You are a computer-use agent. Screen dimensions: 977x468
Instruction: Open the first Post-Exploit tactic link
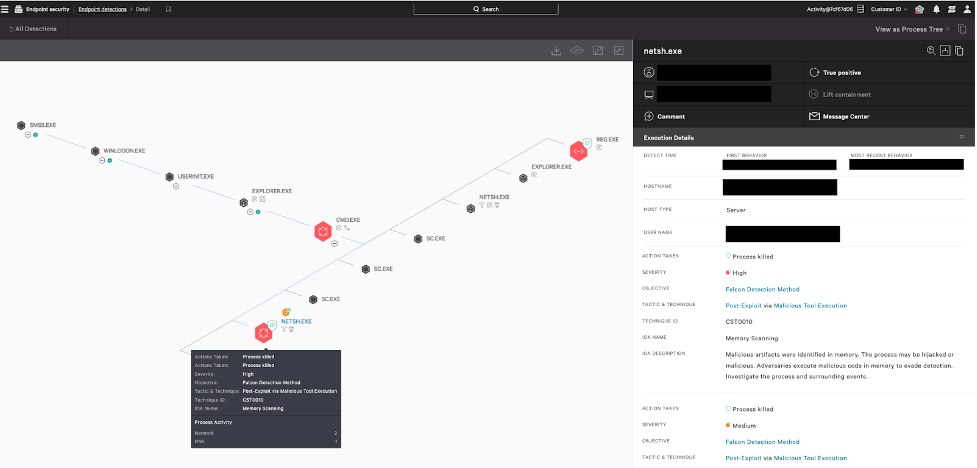[x=743, y=305]
